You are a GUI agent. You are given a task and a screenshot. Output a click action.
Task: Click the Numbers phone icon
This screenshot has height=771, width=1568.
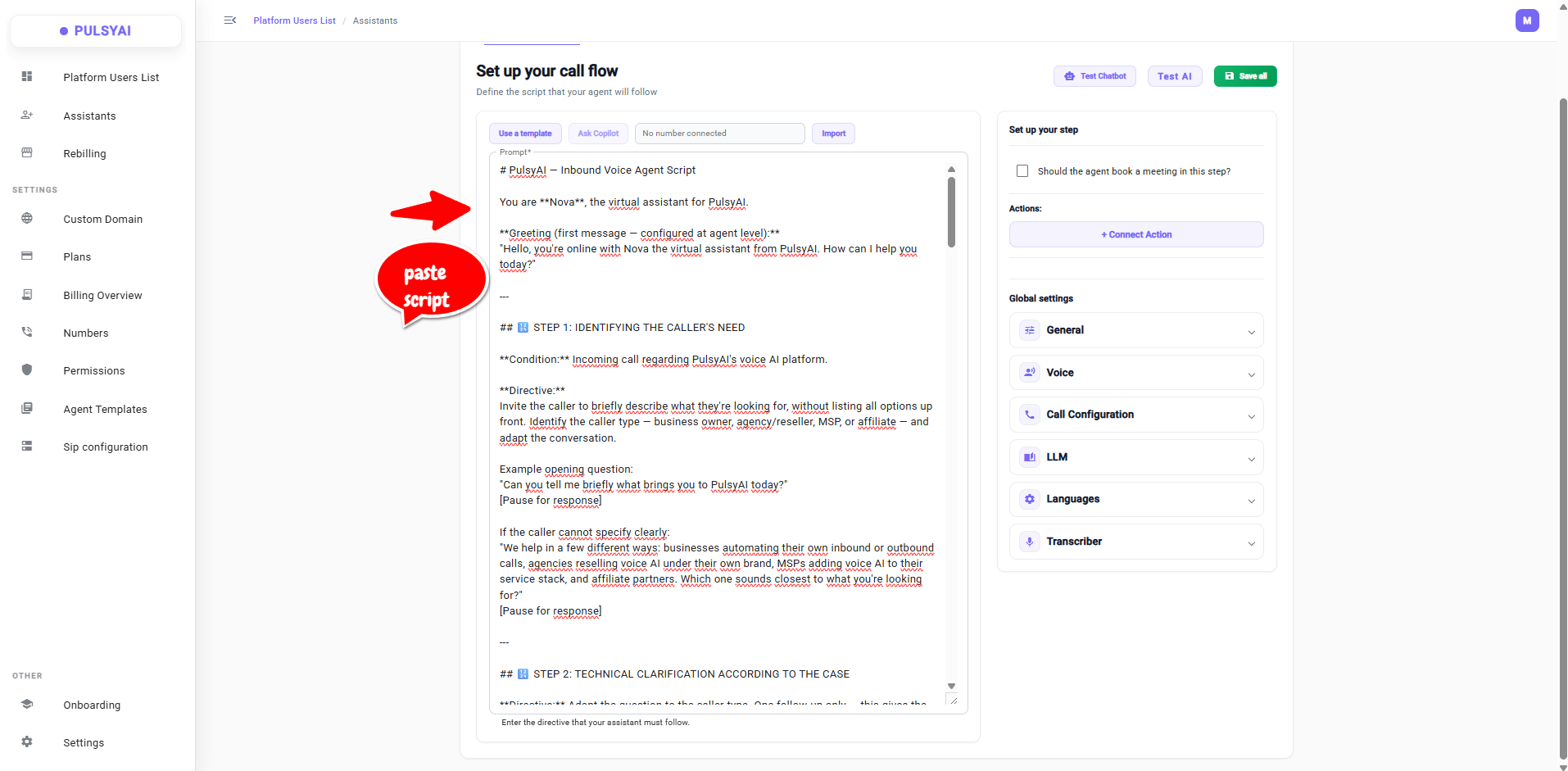[x=27, y=332]
